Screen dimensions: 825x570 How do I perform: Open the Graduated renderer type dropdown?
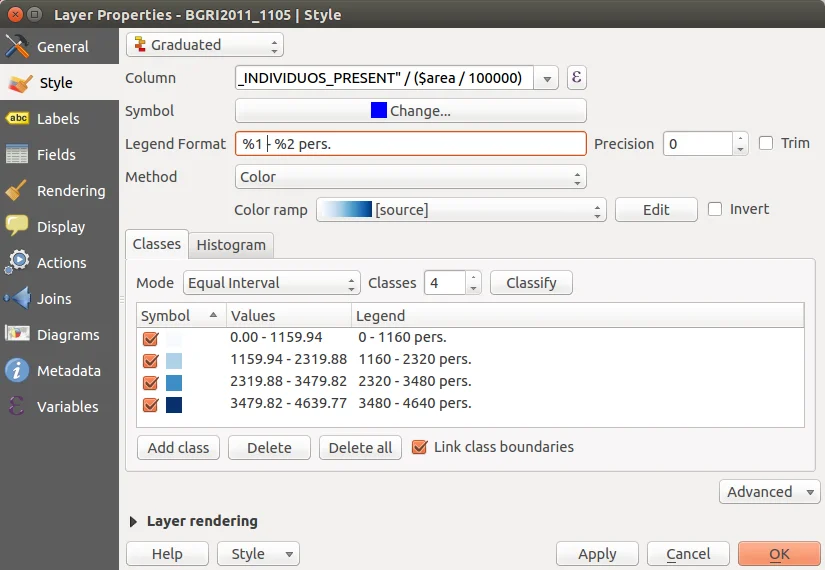point(205,45)
